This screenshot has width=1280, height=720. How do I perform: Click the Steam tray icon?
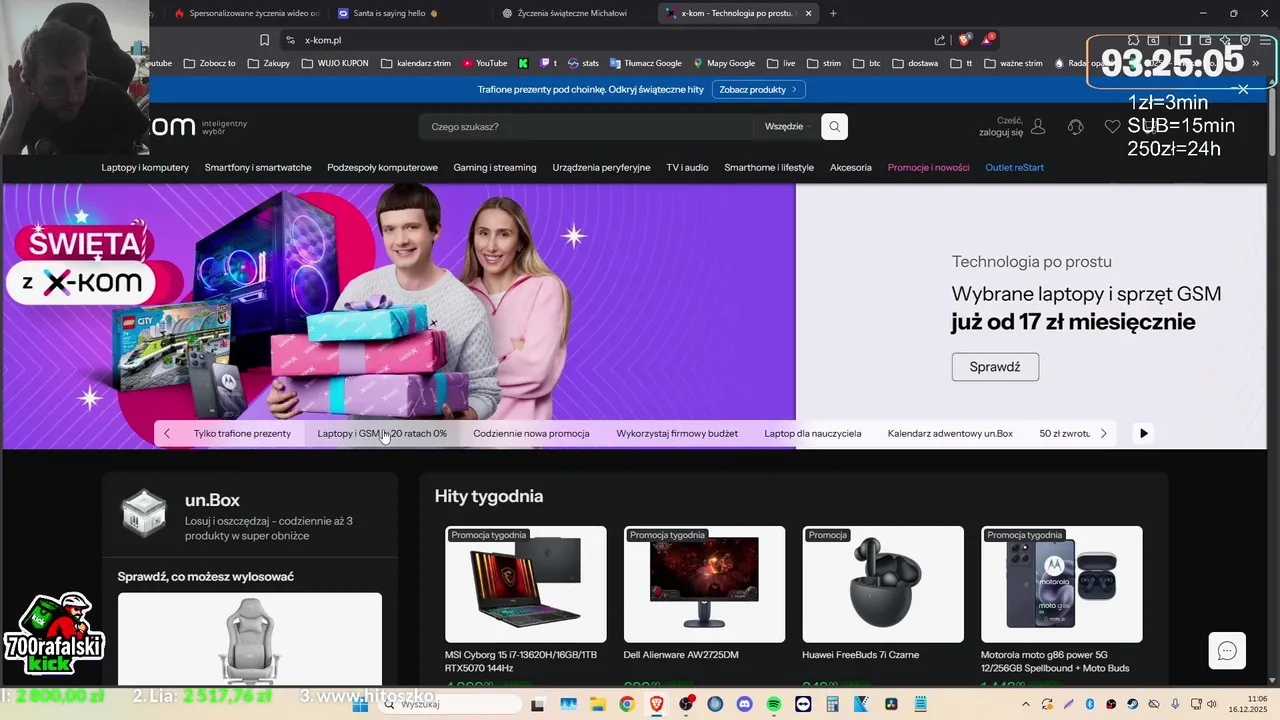pos(1132,704)
